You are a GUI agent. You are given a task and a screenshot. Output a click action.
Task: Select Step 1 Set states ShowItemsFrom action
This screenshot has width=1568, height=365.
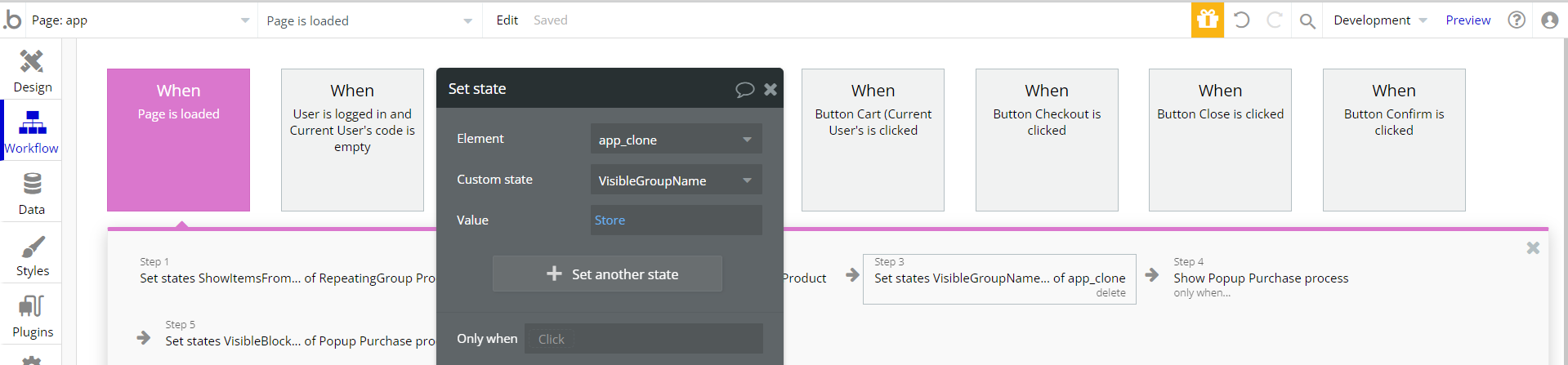(287, 271)
